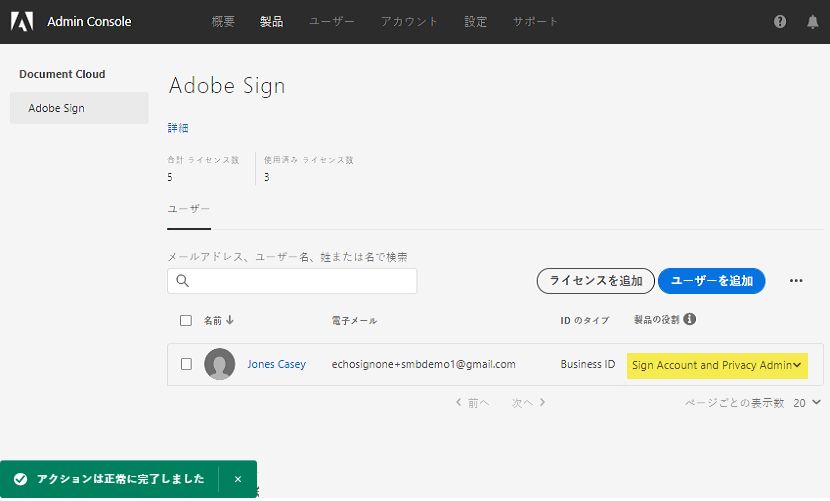Click Jones Casey's avatar icon
The image size is (830, 501).
(220, 364)
